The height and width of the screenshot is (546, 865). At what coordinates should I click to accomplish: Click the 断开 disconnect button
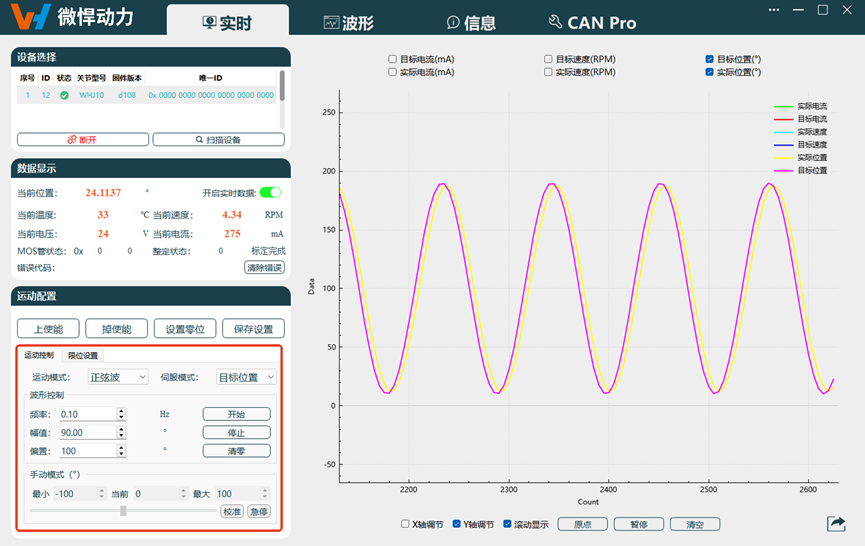(83, 139)
